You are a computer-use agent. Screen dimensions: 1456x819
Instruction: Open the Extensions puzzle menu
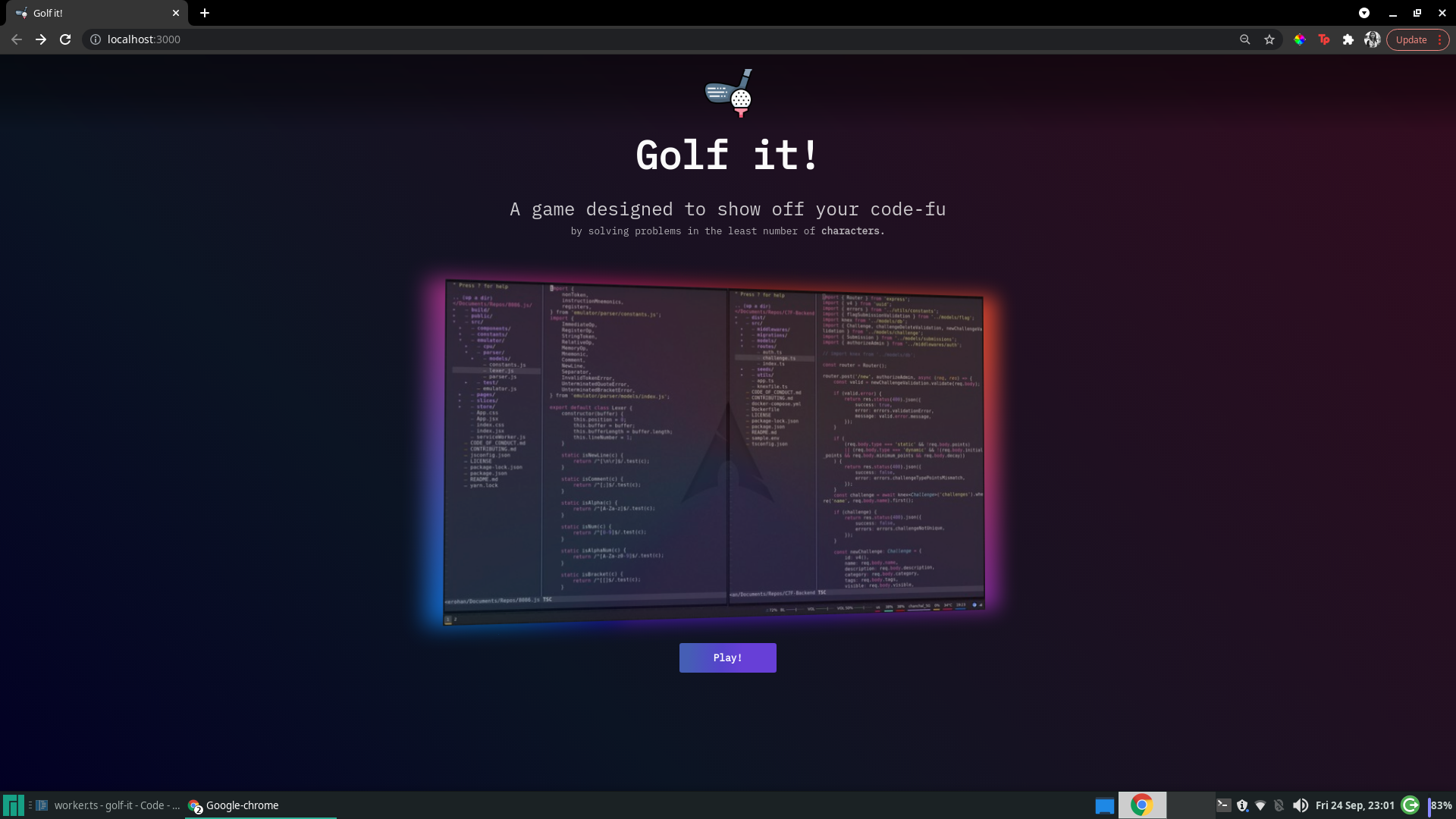click(x=1348, y=39)
